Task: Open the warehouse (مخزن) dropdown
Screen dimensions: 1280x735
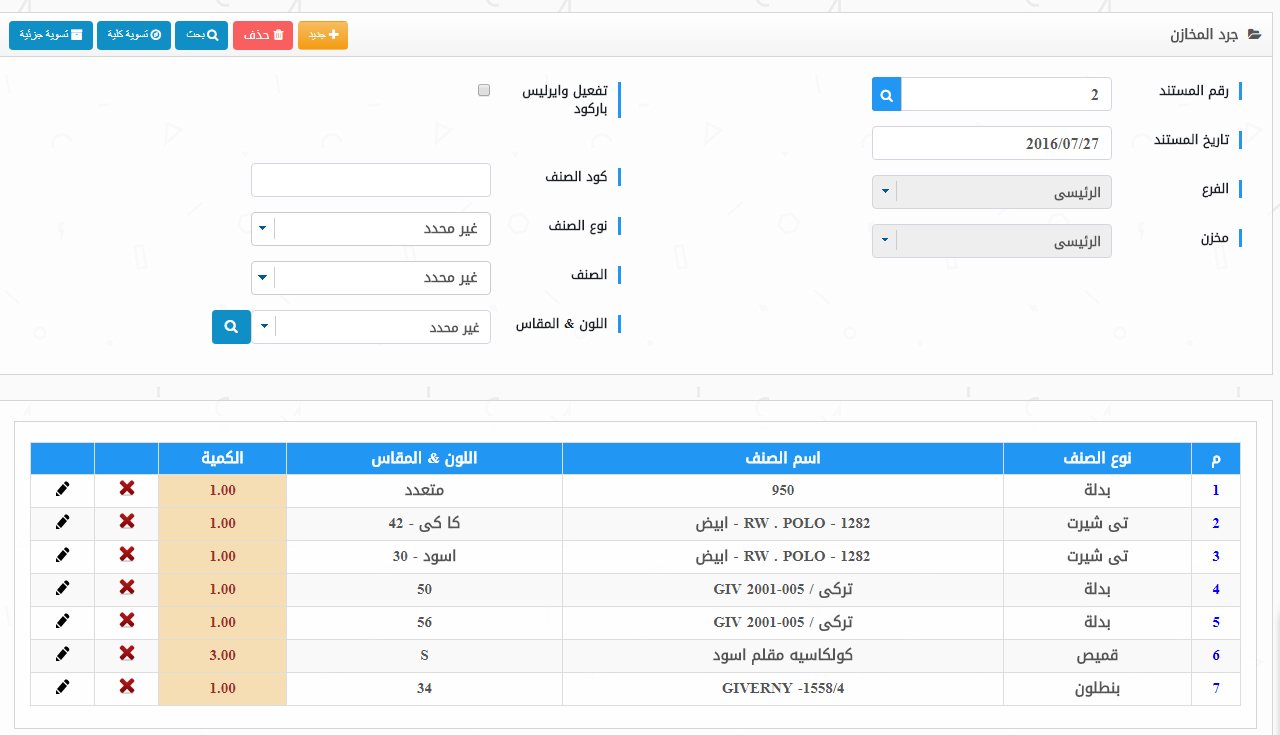Action: click(x=991, y=241)
